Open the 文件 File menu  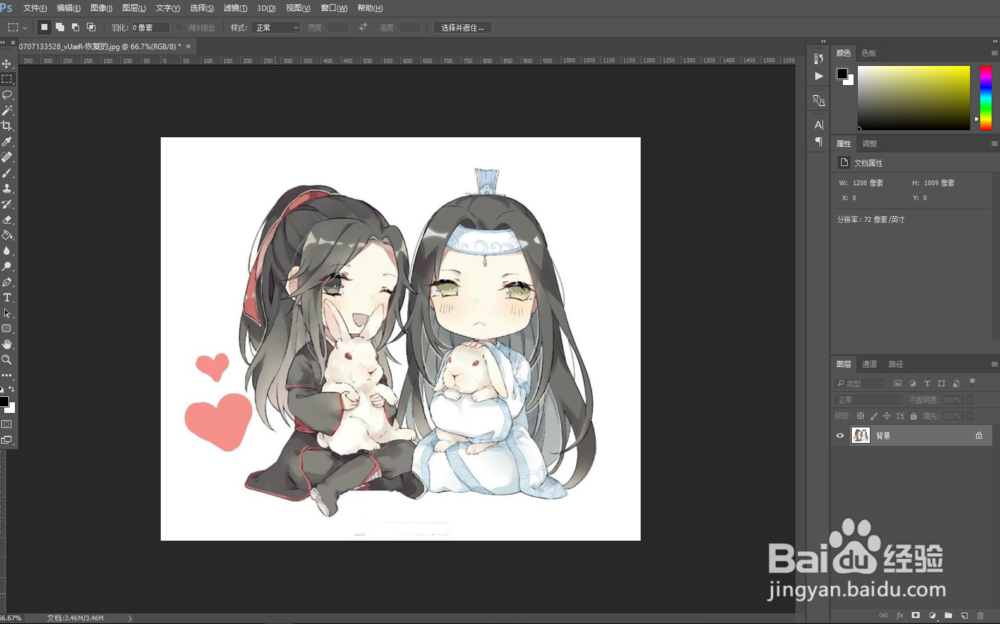(x=34, y=8)
